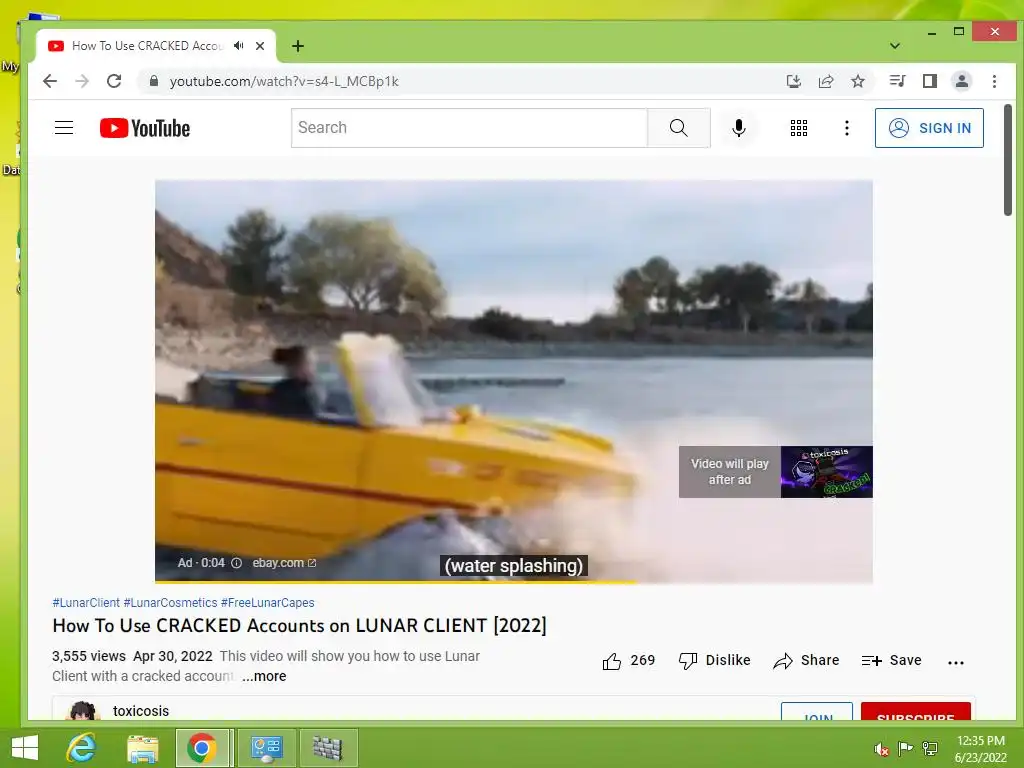Select the How To Use CRACKED tab

[x=148, y=46]
